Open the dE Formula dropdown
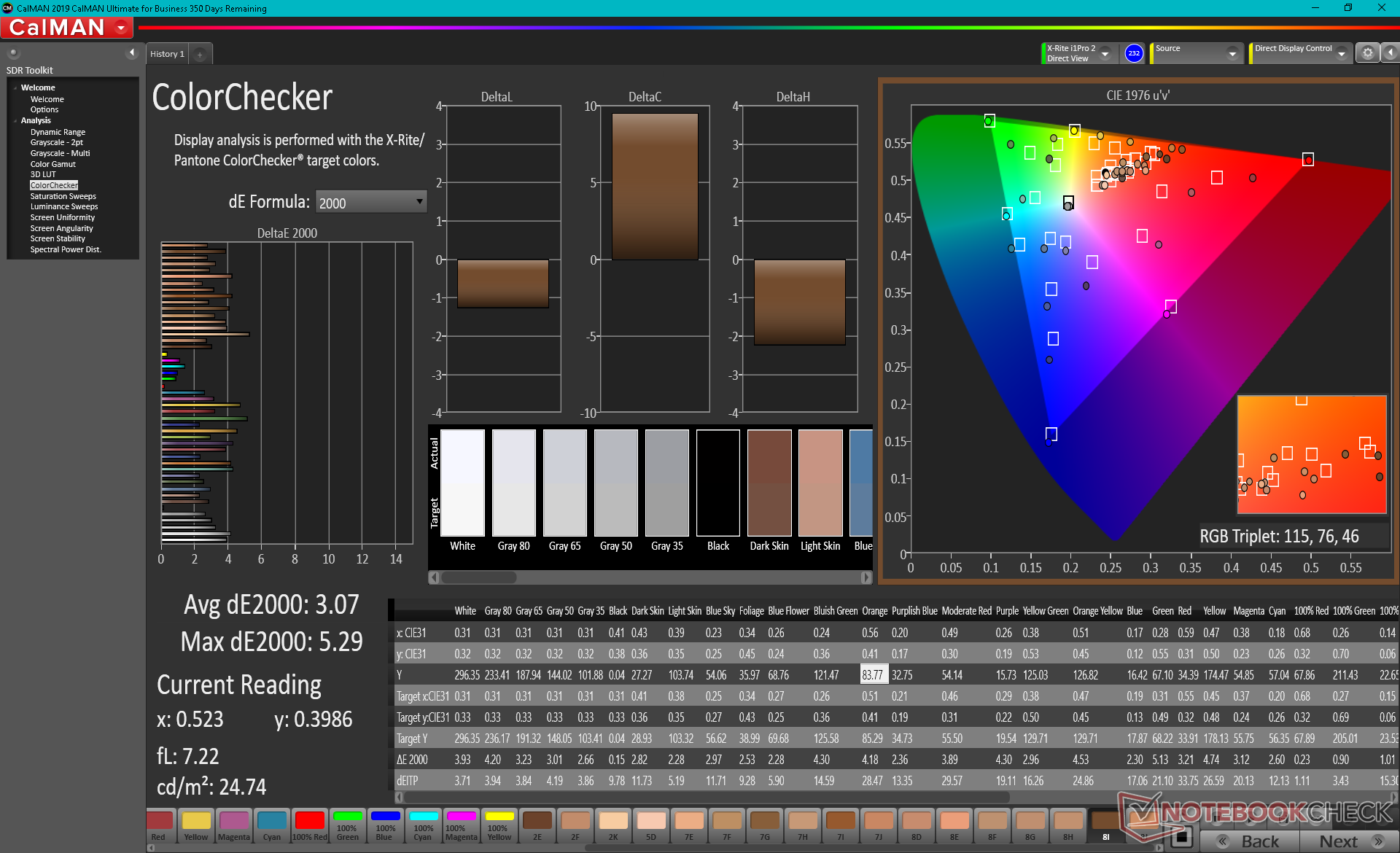 pyautogui.click(x=371, y=202)
